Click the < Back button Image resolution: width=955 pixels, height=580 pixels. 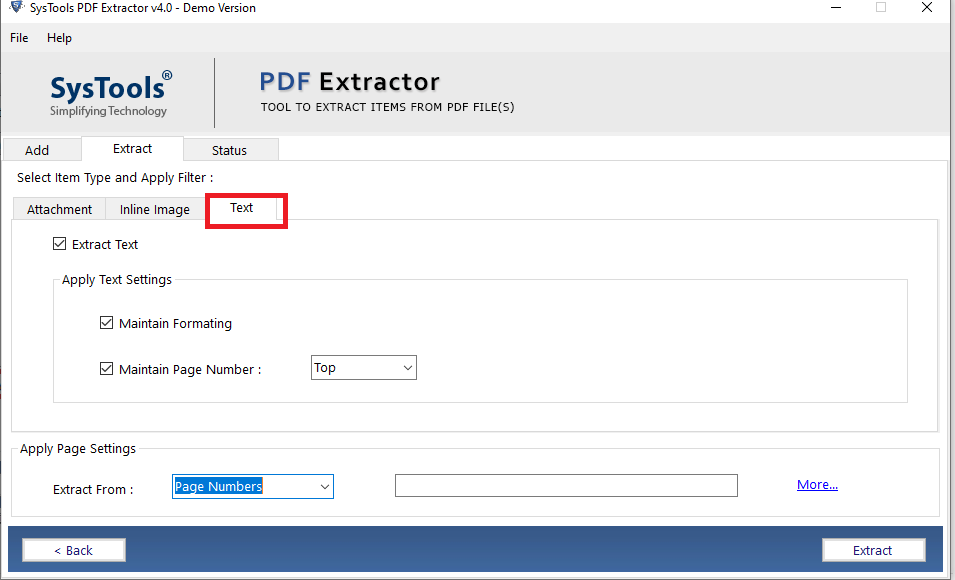pyautogui.click(x=74, y=550)
